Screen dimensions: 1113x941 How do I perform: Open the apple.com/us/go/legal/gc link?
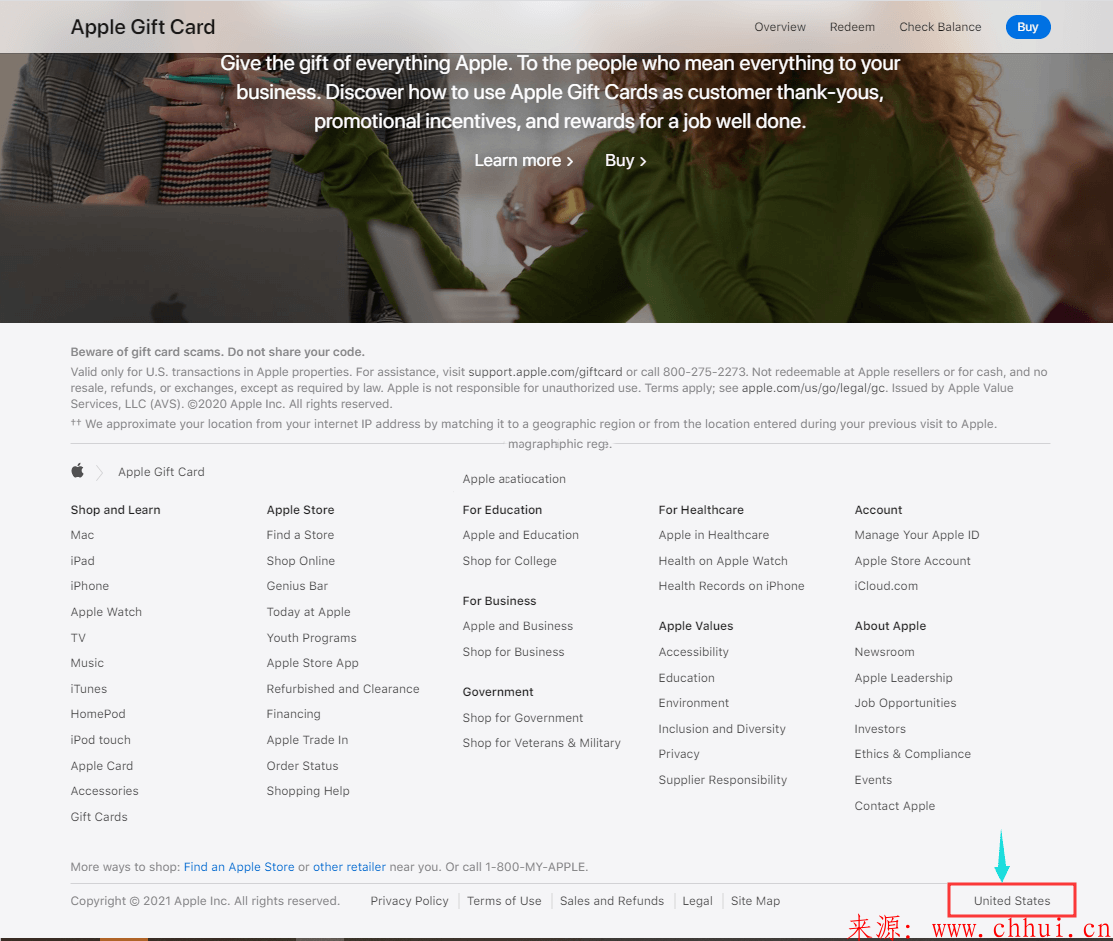pos(813,388)
